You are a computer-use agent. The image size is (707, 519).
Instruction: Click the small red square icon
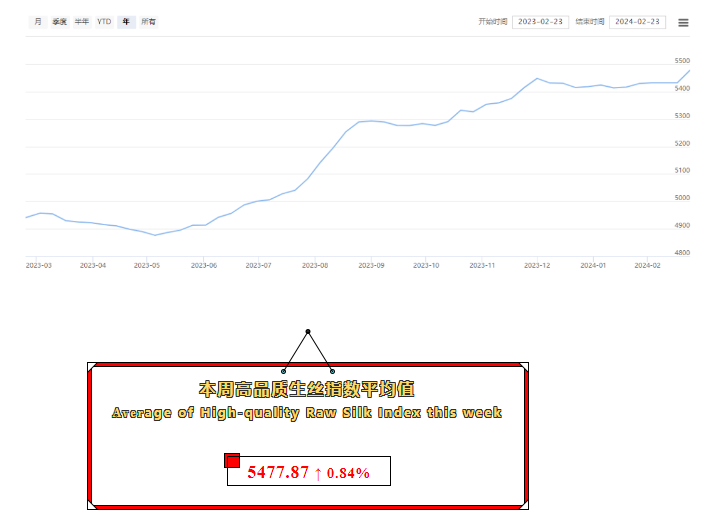[232, 460]
